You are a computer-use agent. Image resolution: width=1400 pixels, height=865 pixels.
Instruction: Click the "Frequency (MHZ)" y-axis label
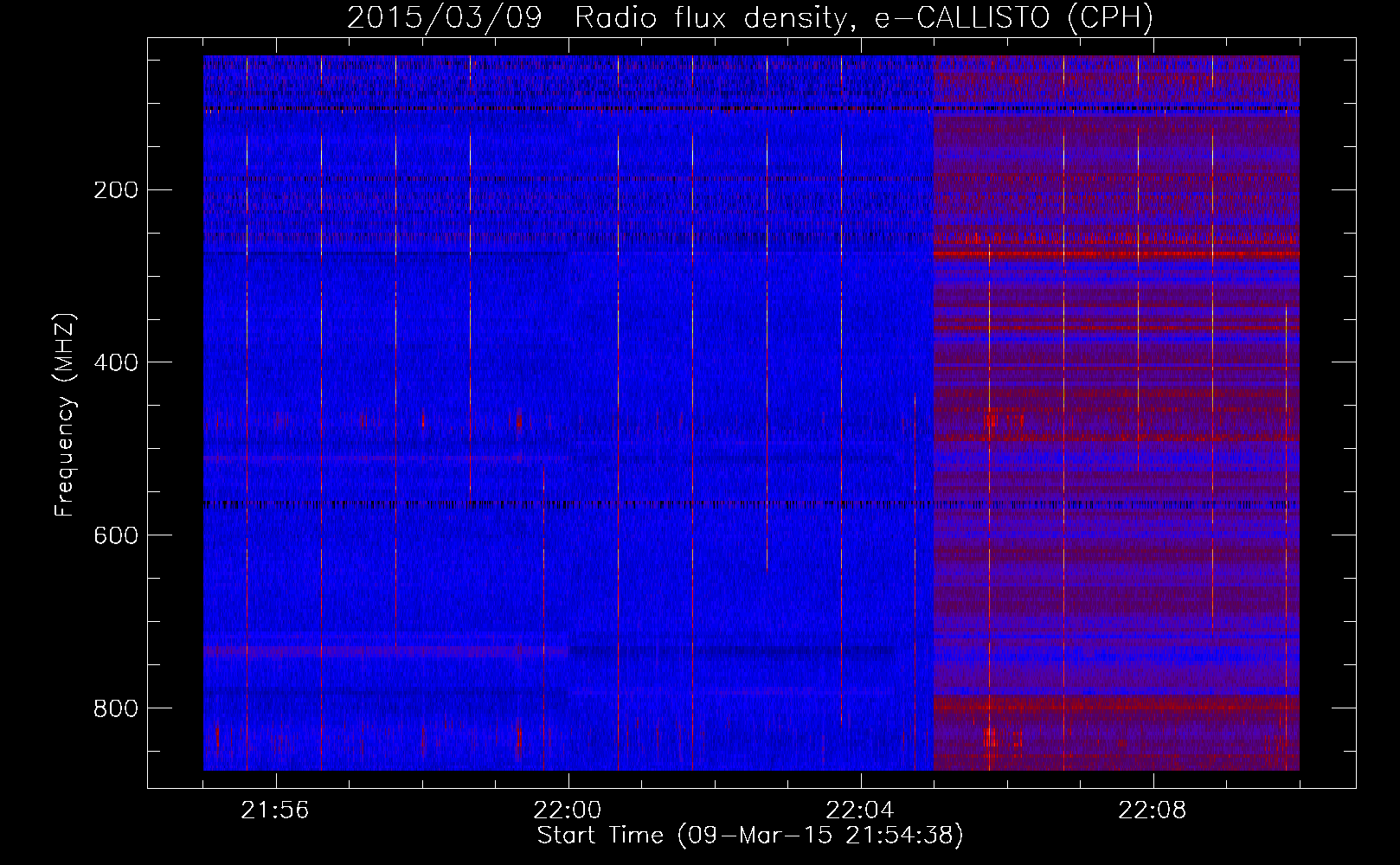point(64,414)
